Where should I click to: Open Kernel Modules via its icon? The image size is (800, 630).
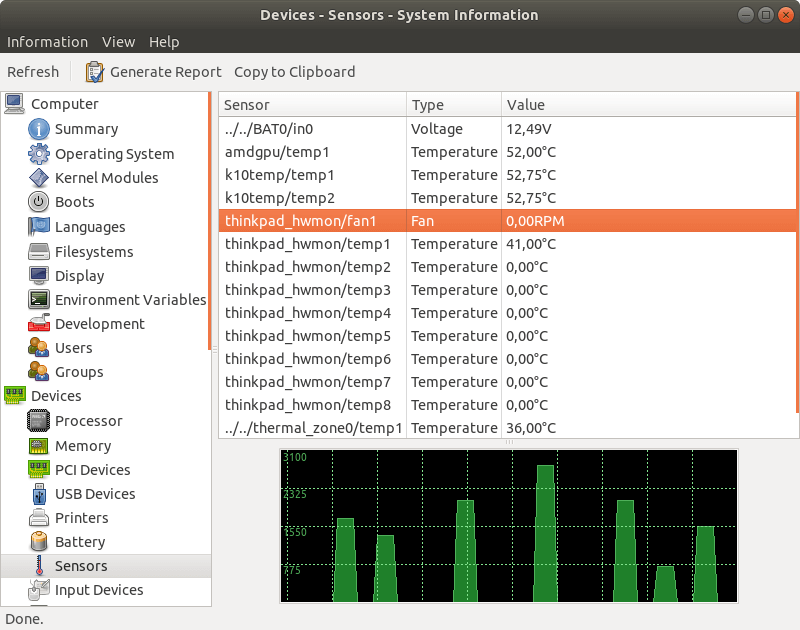[x=39, y=178]
